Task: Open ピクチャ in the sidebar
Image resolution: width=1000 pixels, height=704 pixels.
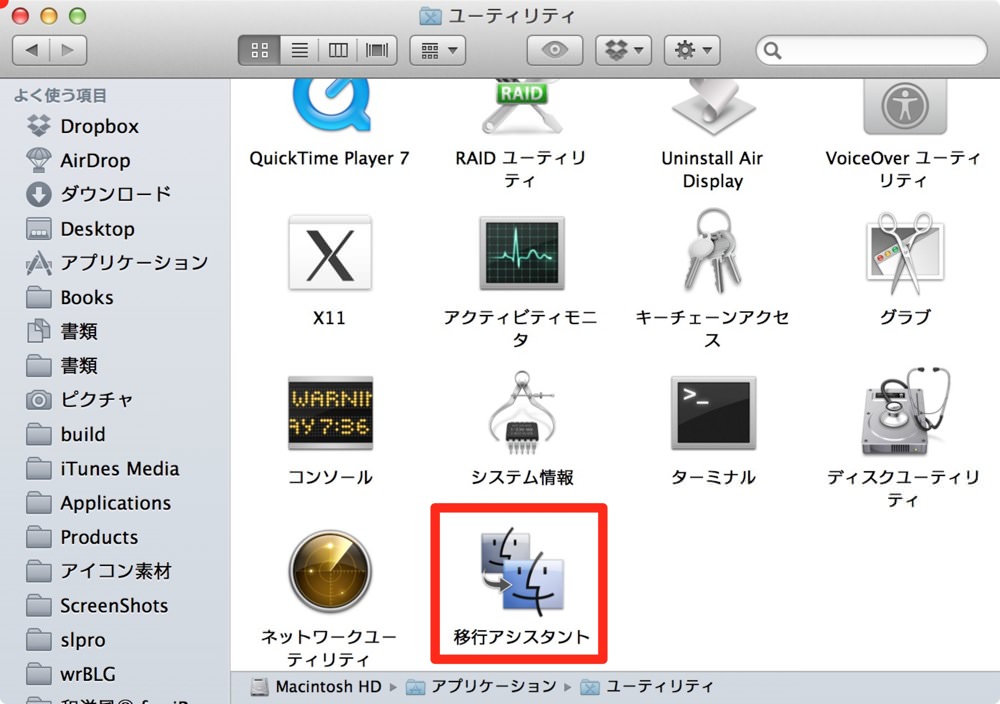Action: click(115, 400)
